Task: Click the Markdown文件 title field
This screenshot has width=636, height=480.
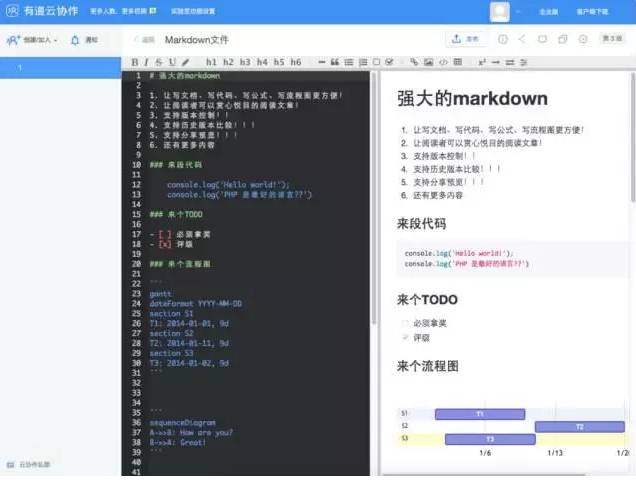Action: (197, 40)
